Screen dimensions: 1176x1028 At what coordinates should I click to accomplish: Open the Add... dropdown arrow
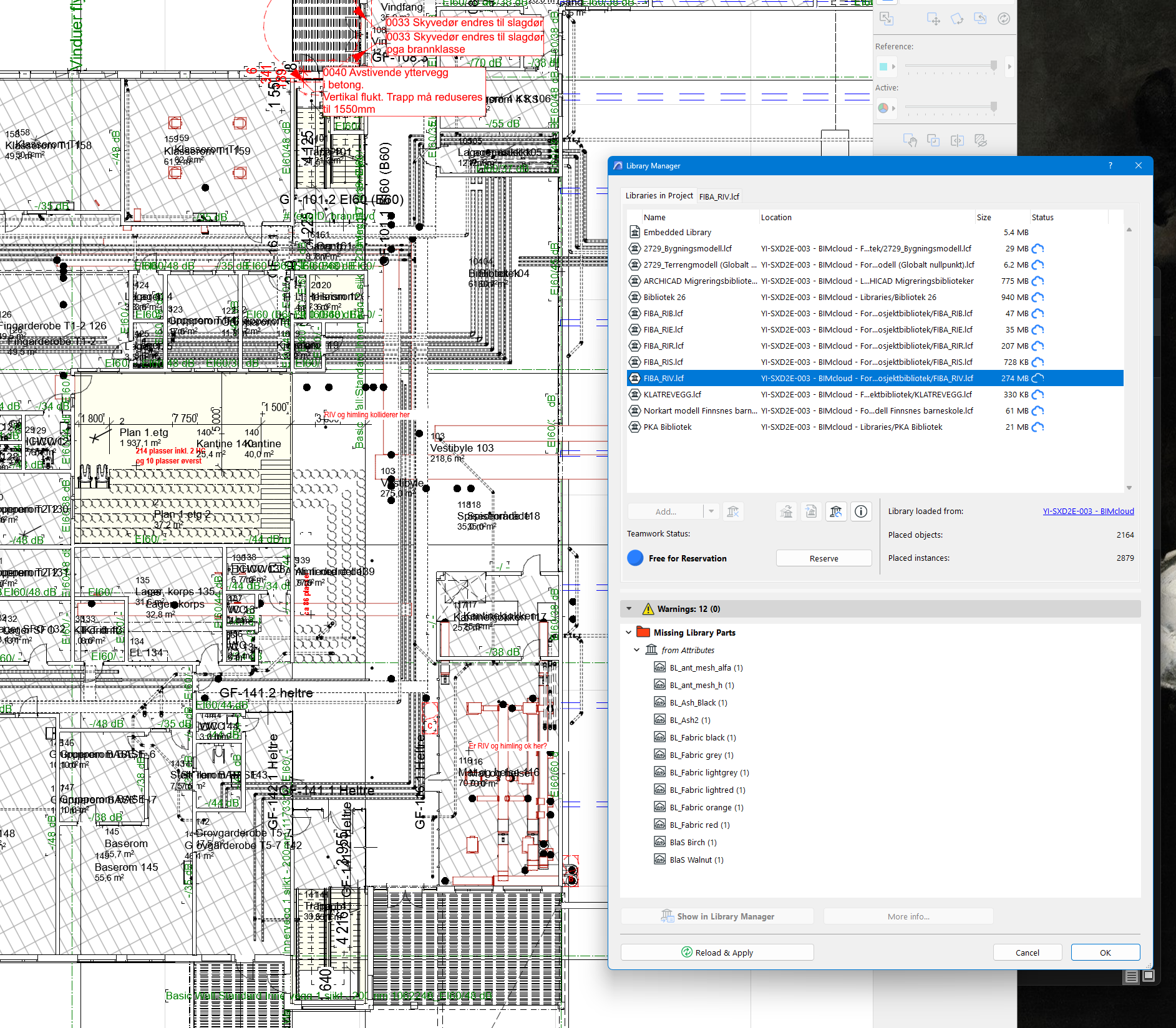(x=711, y=512)
